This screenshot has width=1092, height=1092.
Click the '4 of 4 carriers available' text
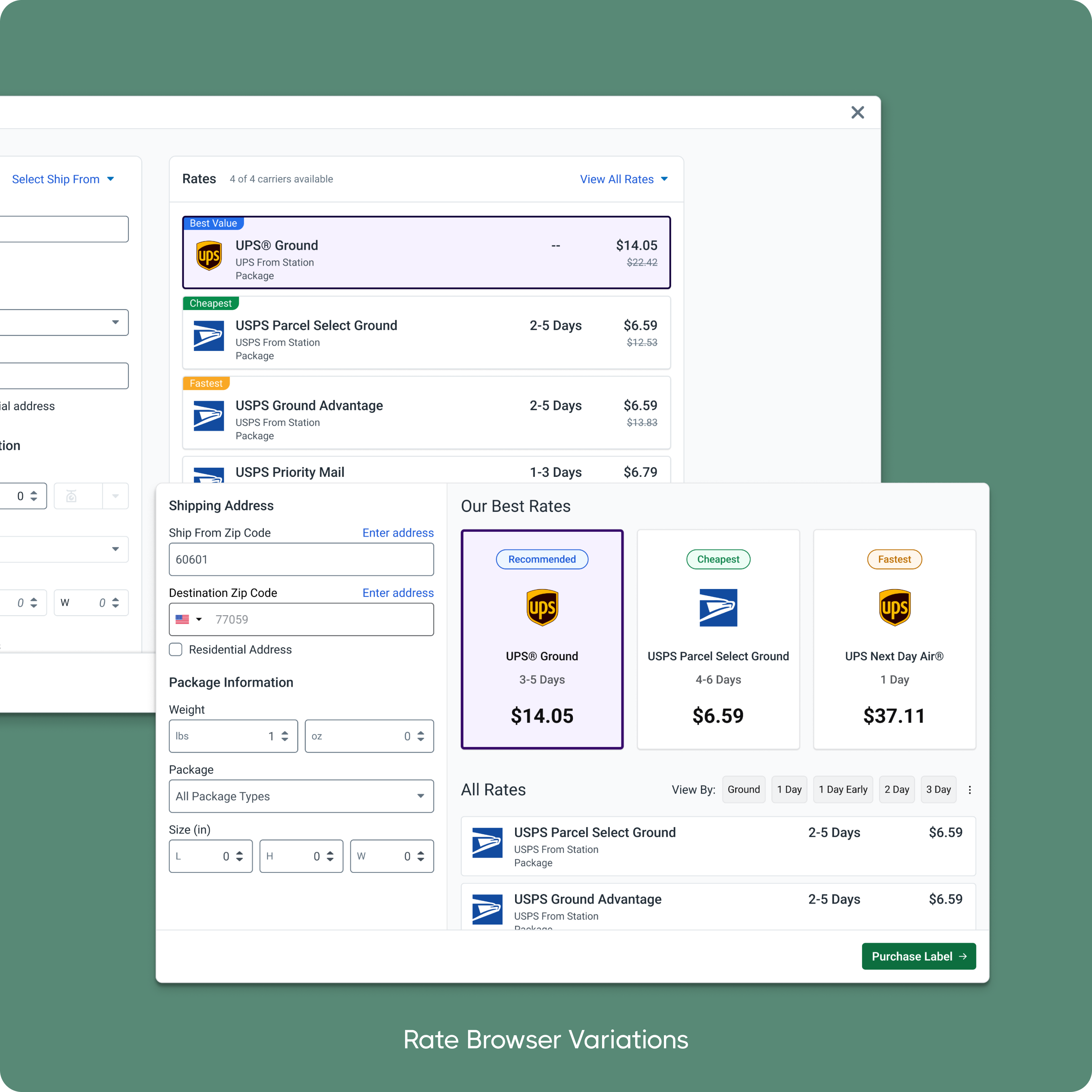coord(281,179)
